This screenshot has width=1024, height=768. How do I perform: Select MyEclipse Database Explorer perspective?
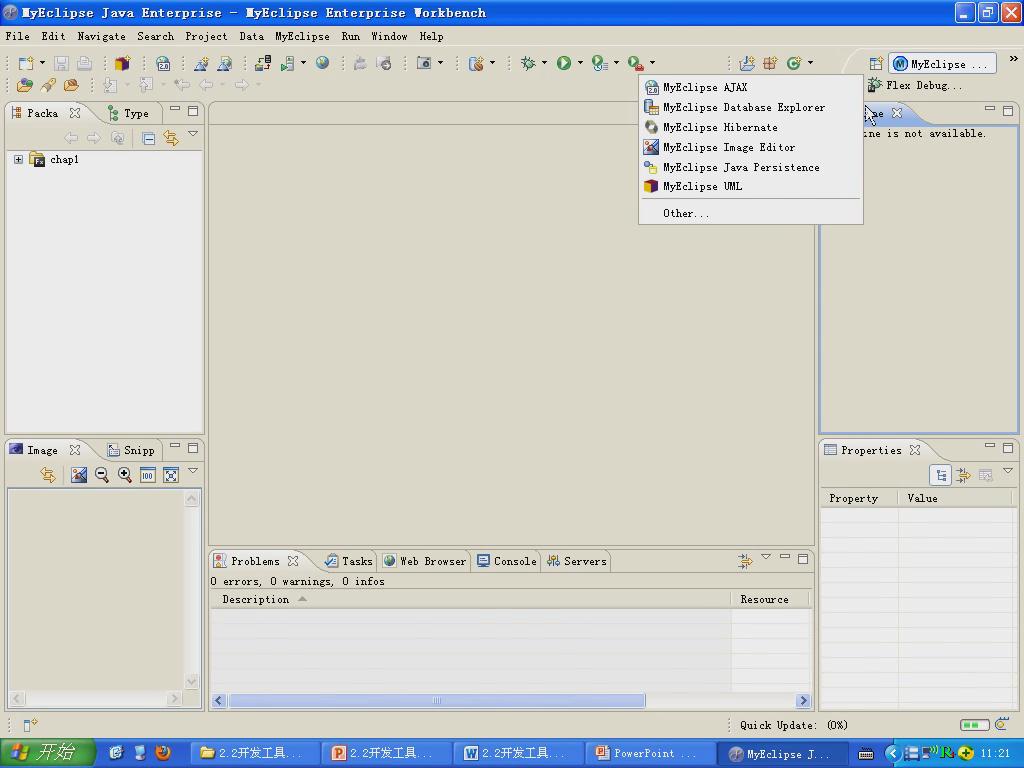(x=751, y=107)
